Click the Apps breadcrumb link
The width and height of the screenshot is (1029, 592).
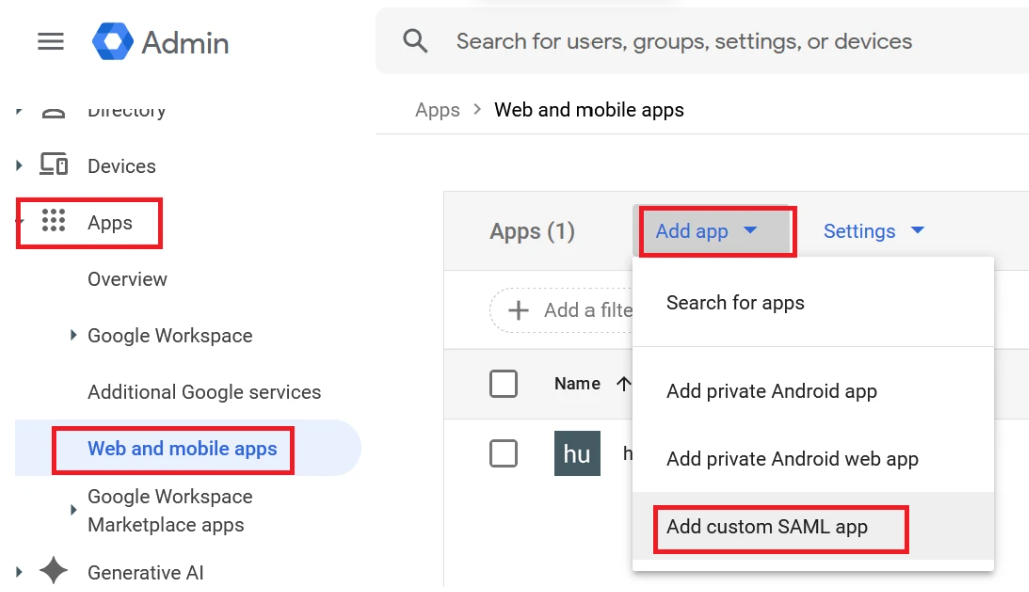(437, 110)
